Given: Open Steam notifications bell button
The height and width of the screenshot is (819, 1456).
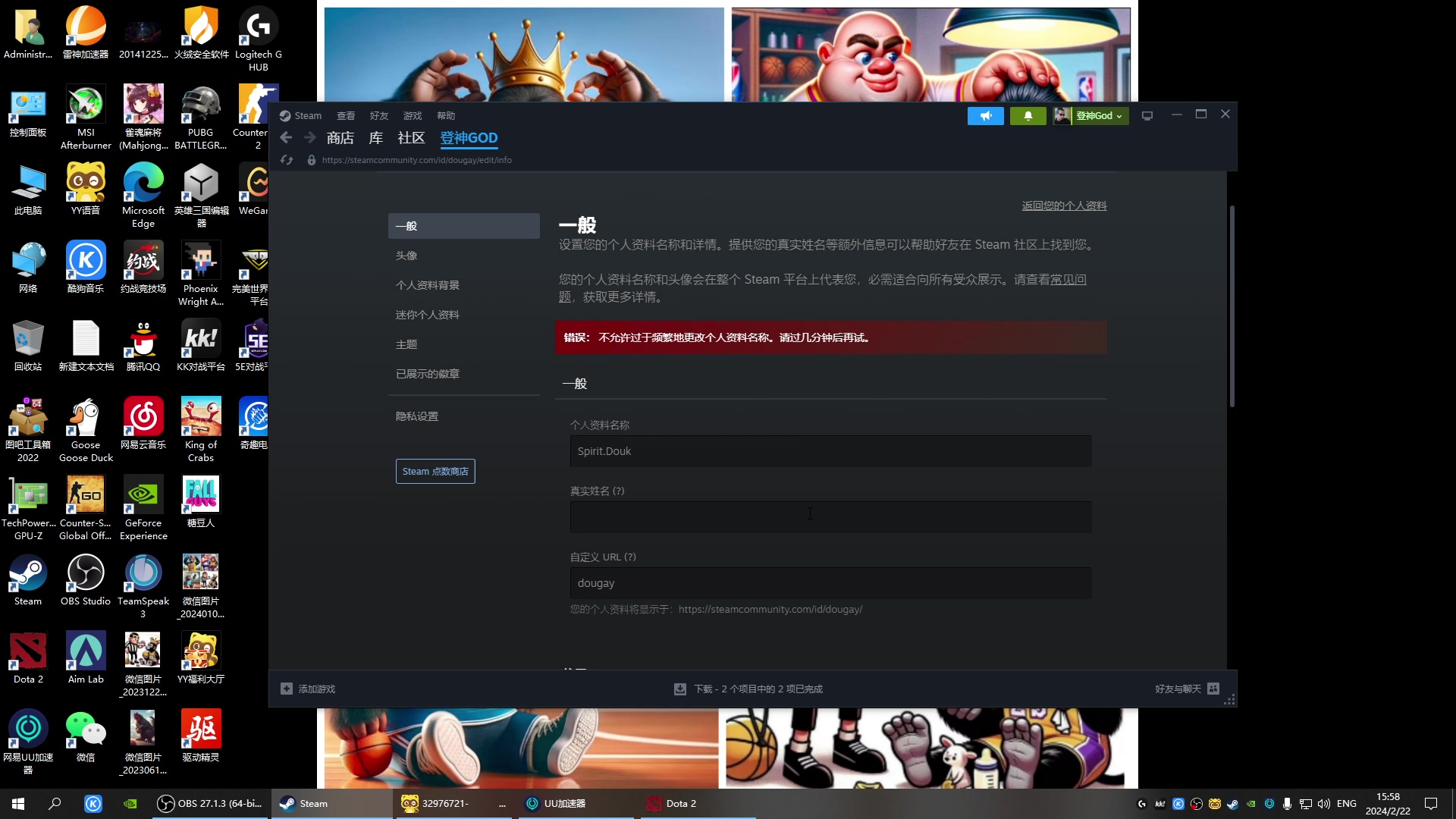Looking at the screenshot, I should click(x=1028, y=116).
